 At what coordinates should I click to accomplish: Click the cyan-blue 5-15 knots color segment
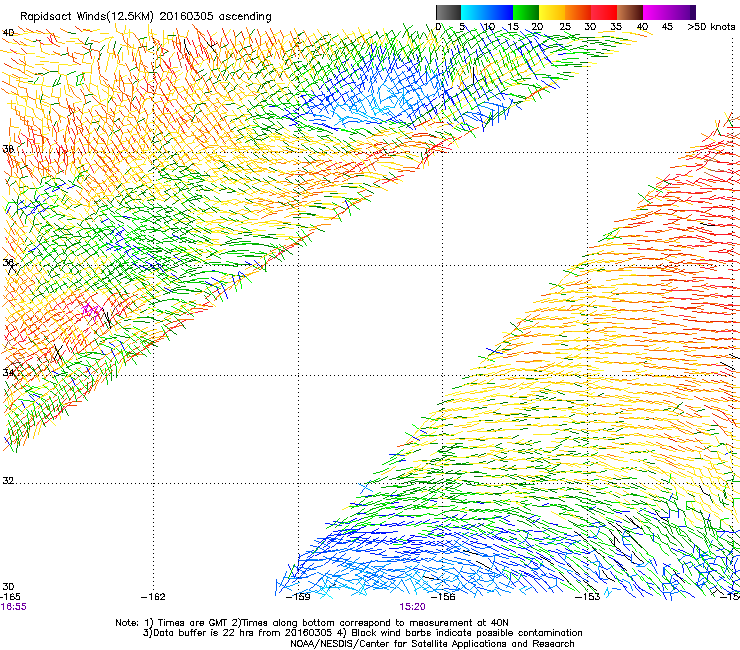[x=487, y=12]
